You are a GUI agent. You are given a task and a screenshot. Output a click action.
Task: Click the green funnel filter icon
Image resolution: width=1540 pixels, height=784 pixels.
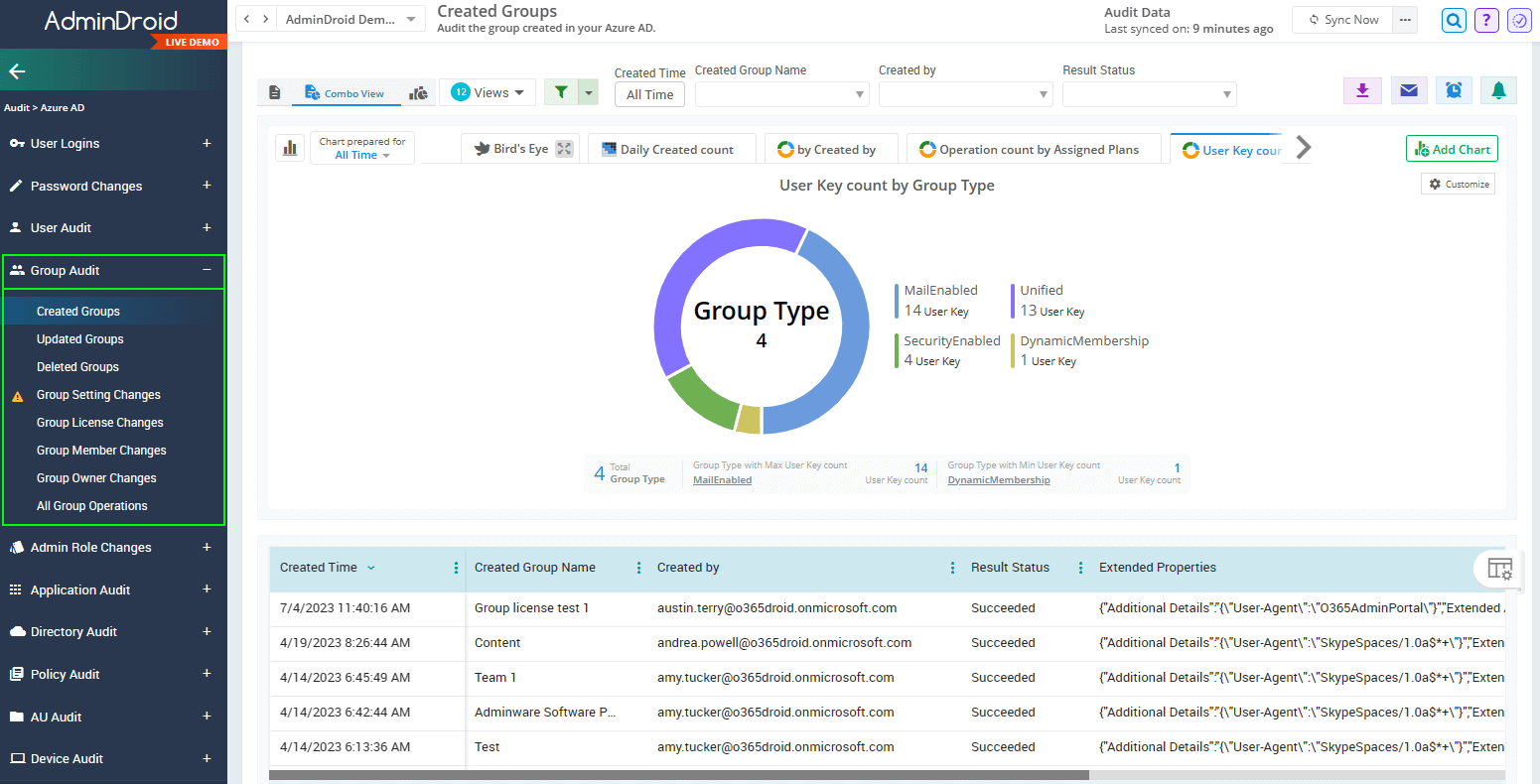(x=561, y=92)
